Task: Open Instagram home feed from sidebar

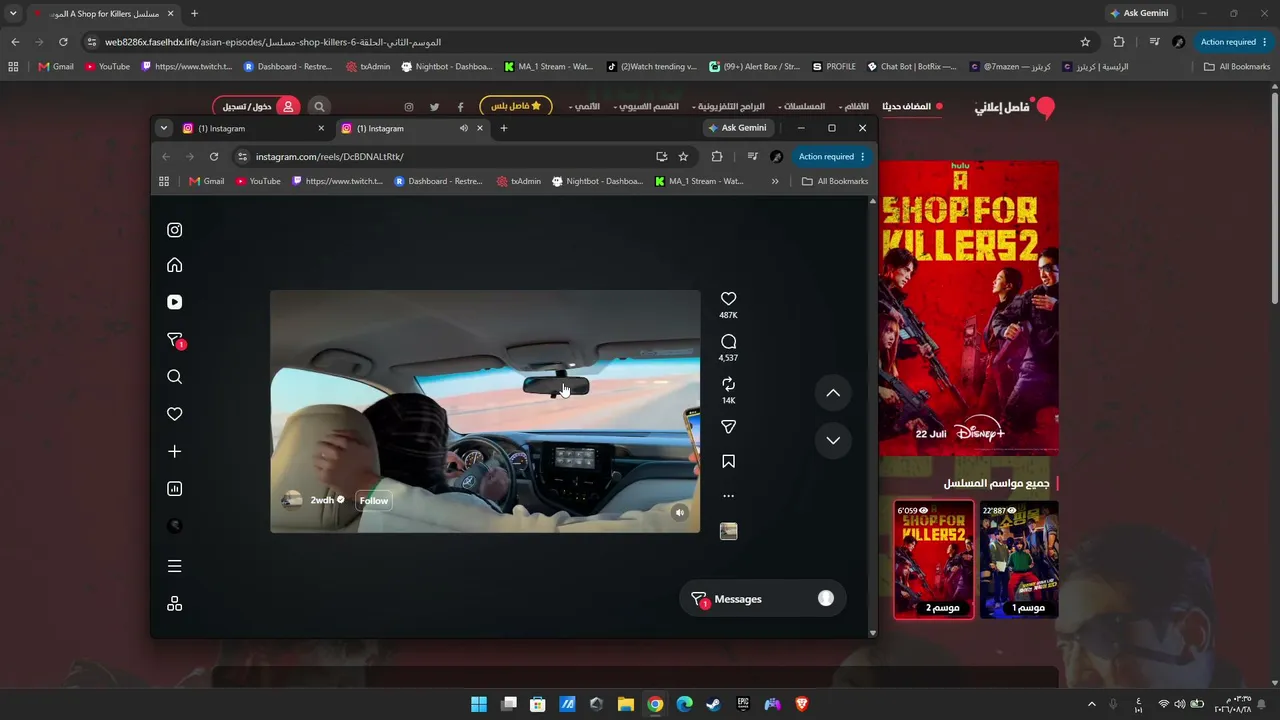Action: tap(174, 265)
